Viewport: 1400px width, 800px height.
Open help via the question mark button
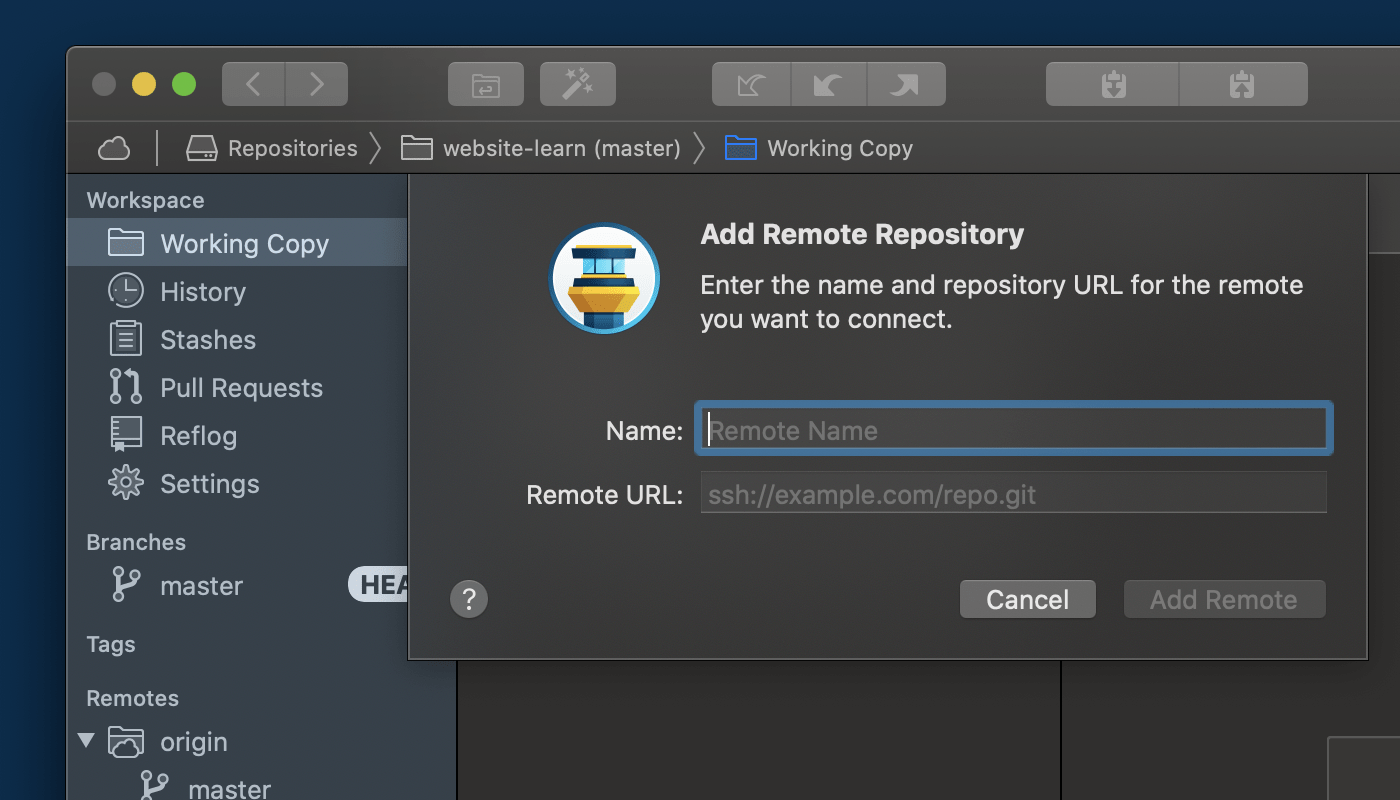coord(469,599)
